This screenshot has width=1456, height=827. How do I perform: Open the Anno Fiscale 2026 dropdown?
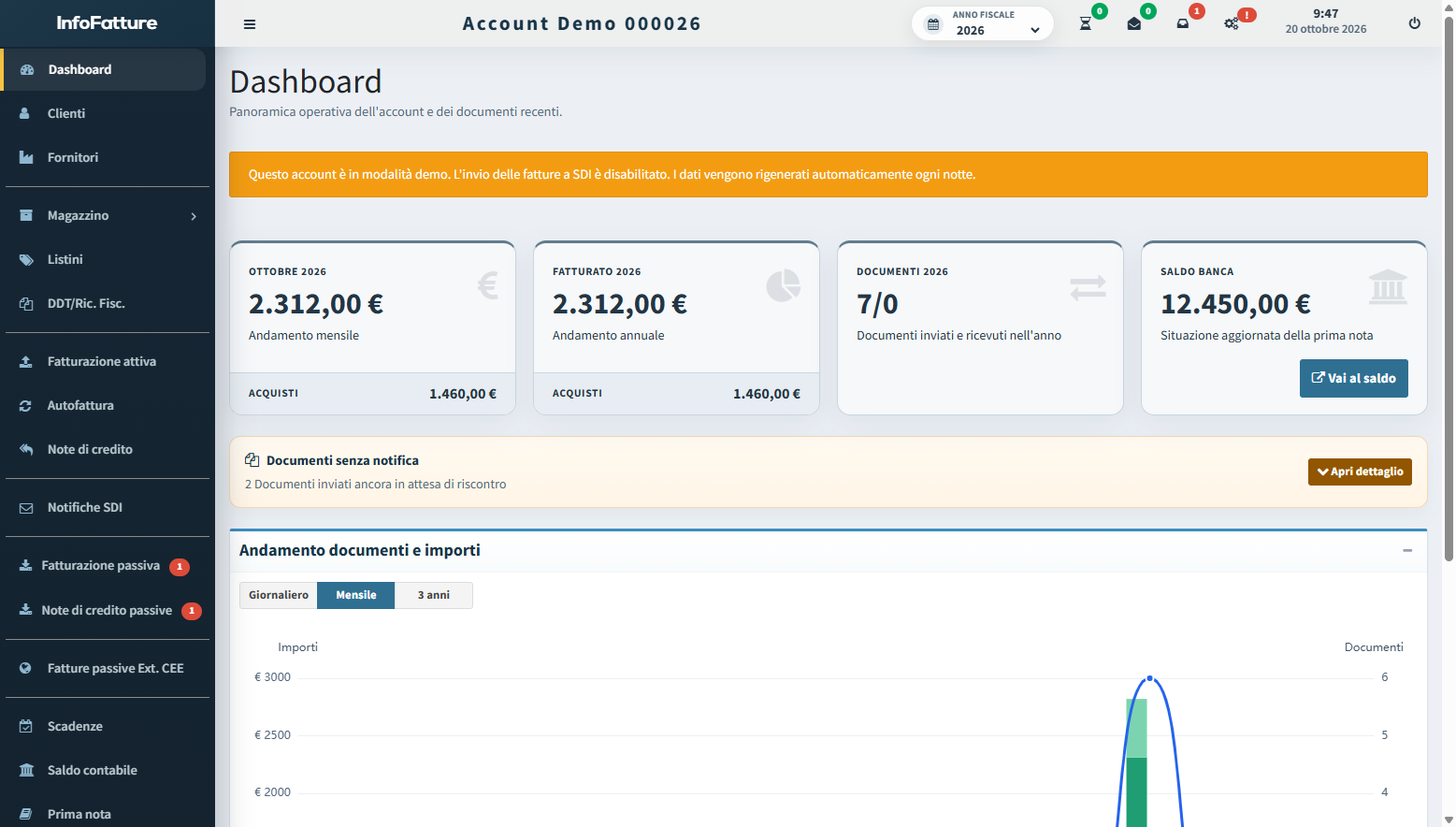983,24
